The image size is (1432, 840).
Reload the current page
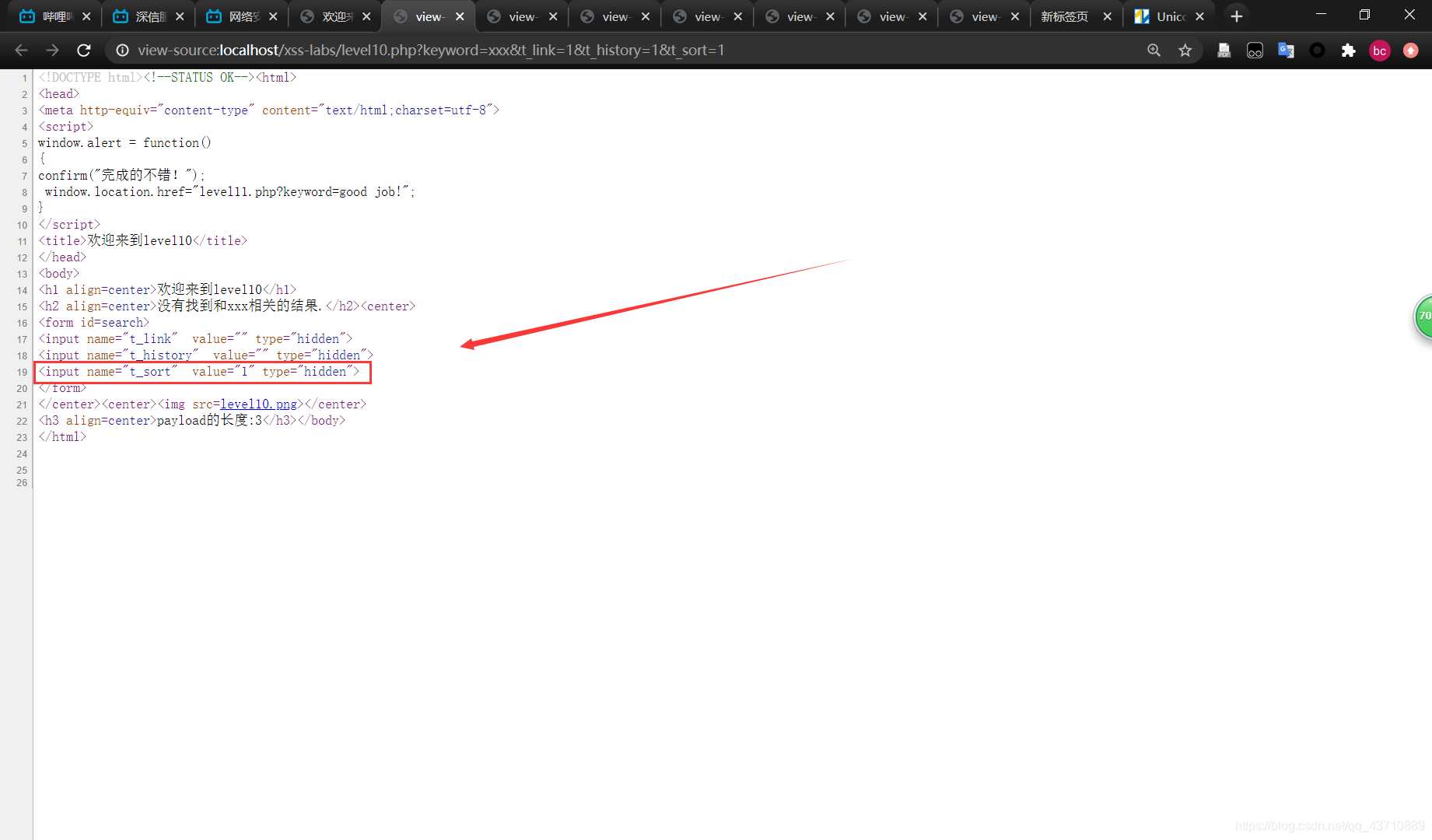click(x=84, y=51)
